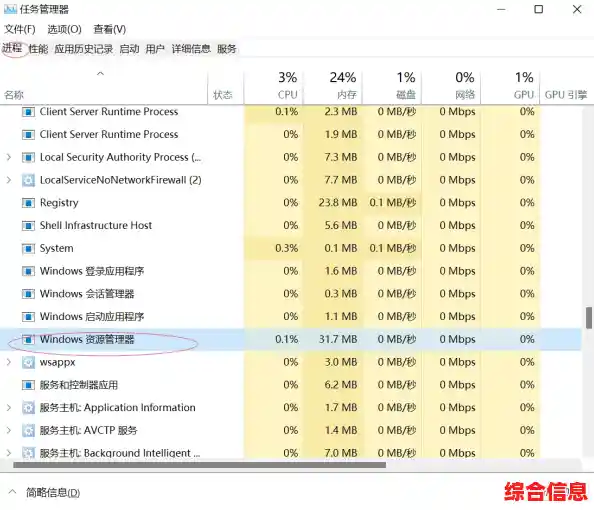Screen dimensions: 594x510
Task: Sort by the 状态 column header
Action: 225,87
